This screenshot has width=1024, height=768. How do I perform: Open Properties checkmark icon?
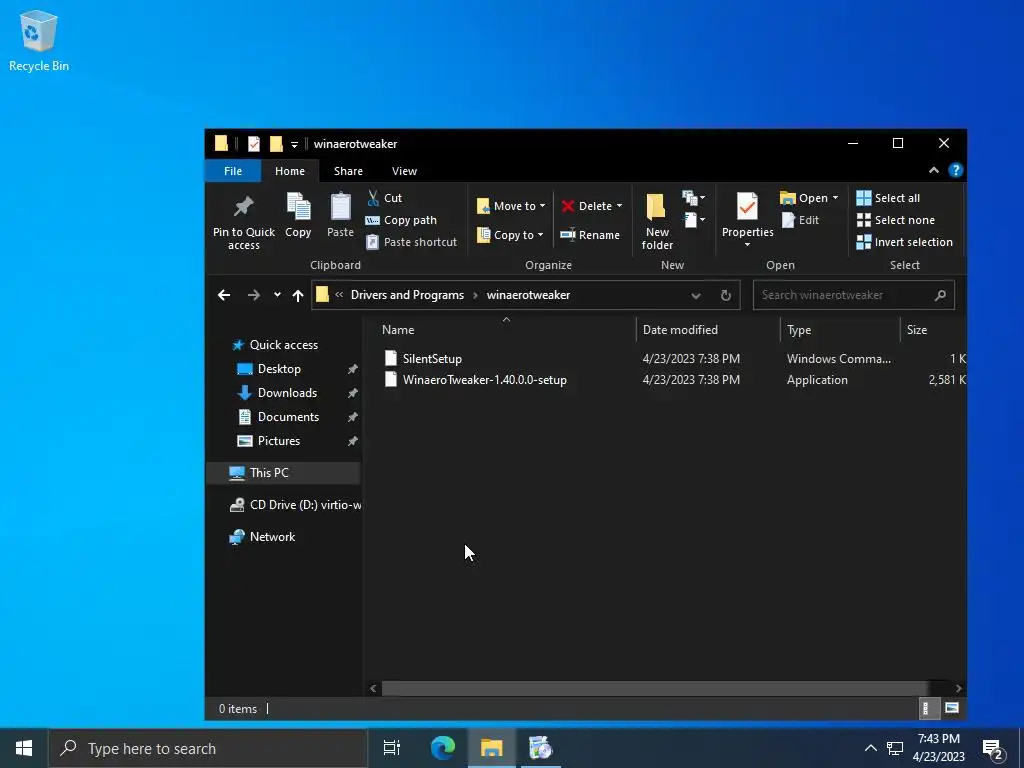[x=747, y=207]
